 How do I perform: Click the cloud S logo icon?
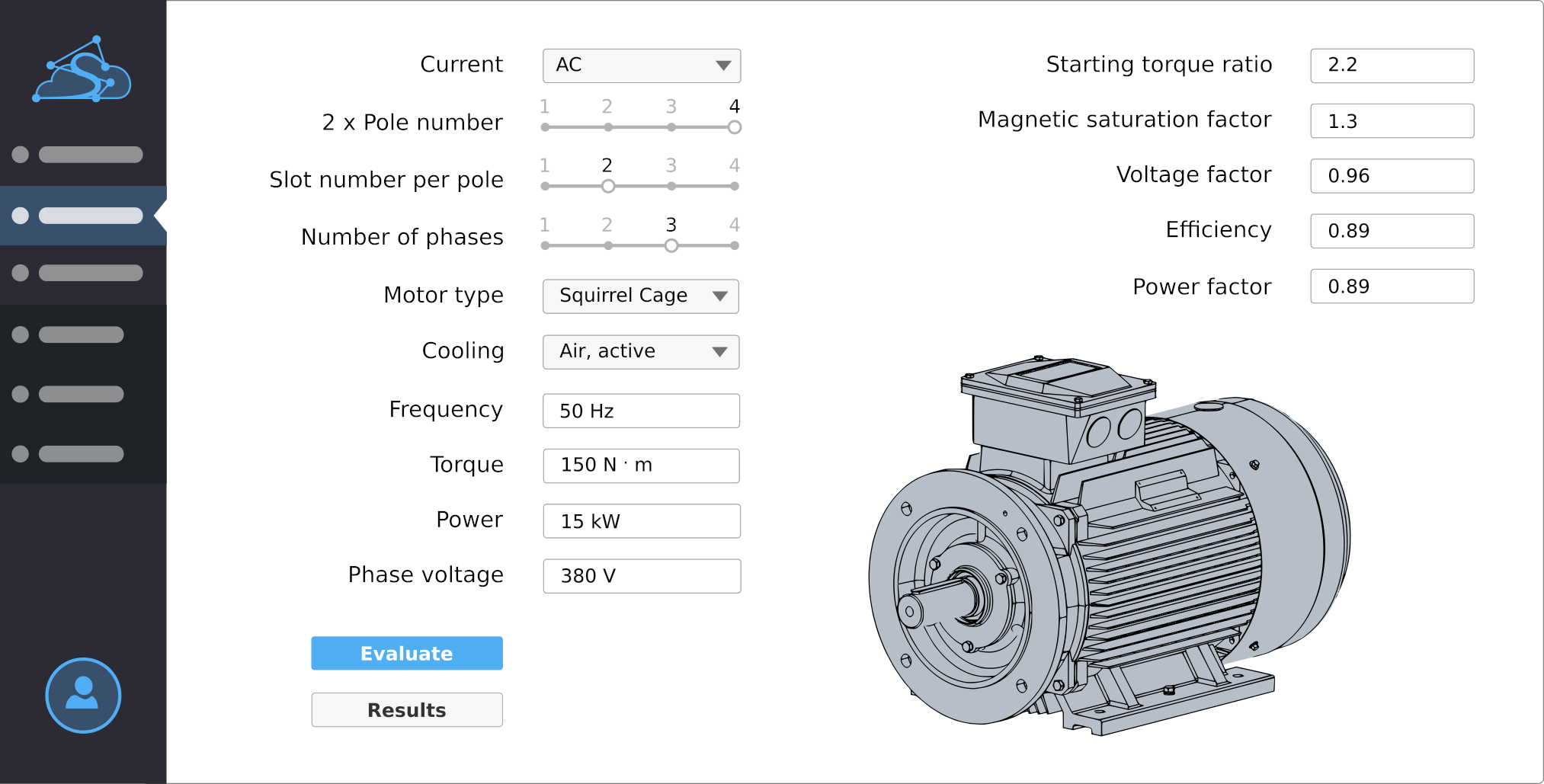click(82, 70)
